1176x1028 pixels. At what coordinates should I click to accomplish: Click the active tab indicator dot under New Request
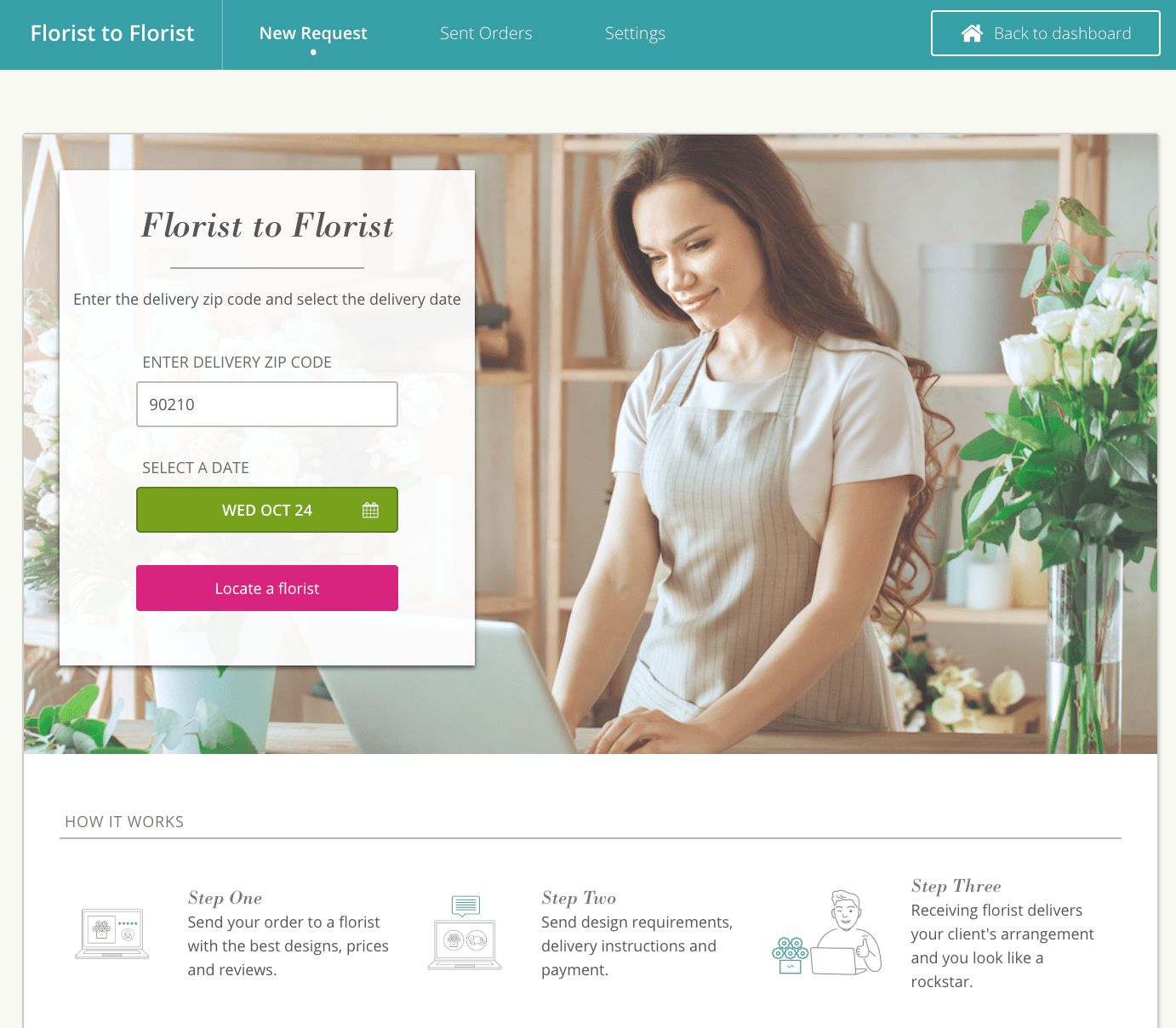(313, 52)
